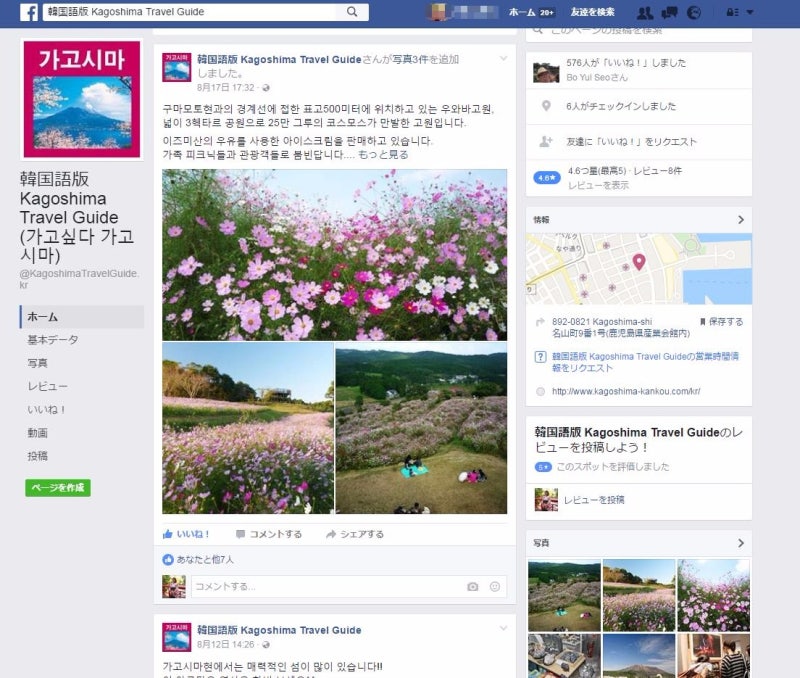The image size is (800, 678).
Task: Open messages icon in top bar
Action: tap(669, 13)
